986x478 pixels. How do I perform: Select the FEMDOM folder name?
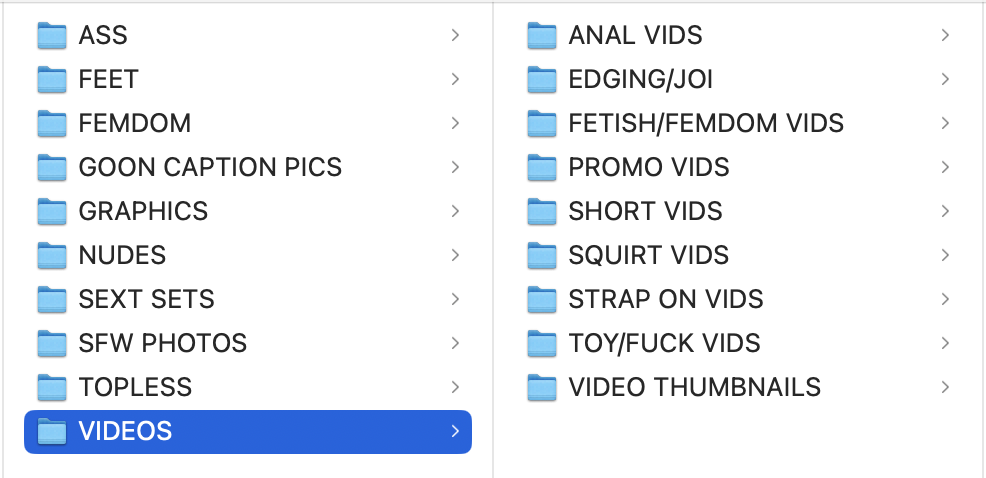[x=134, y=123]
